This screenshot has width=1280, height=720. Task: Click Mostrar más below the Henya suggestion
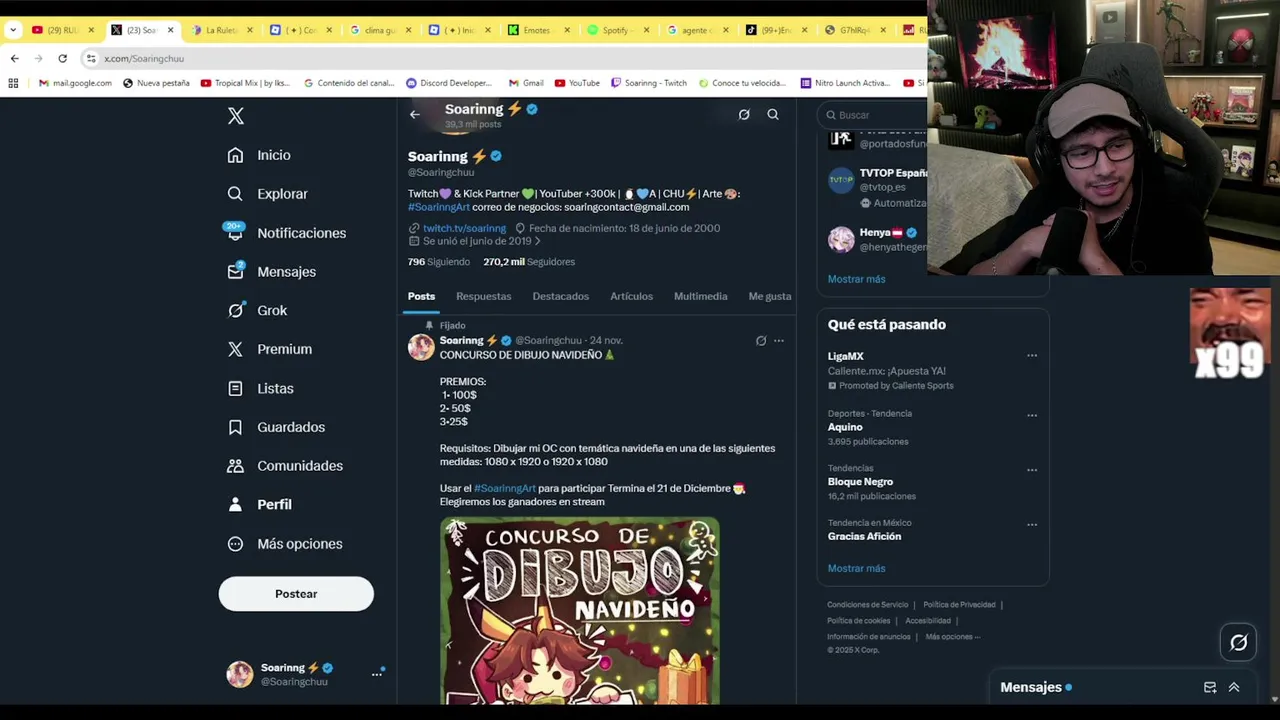[856, 279]
